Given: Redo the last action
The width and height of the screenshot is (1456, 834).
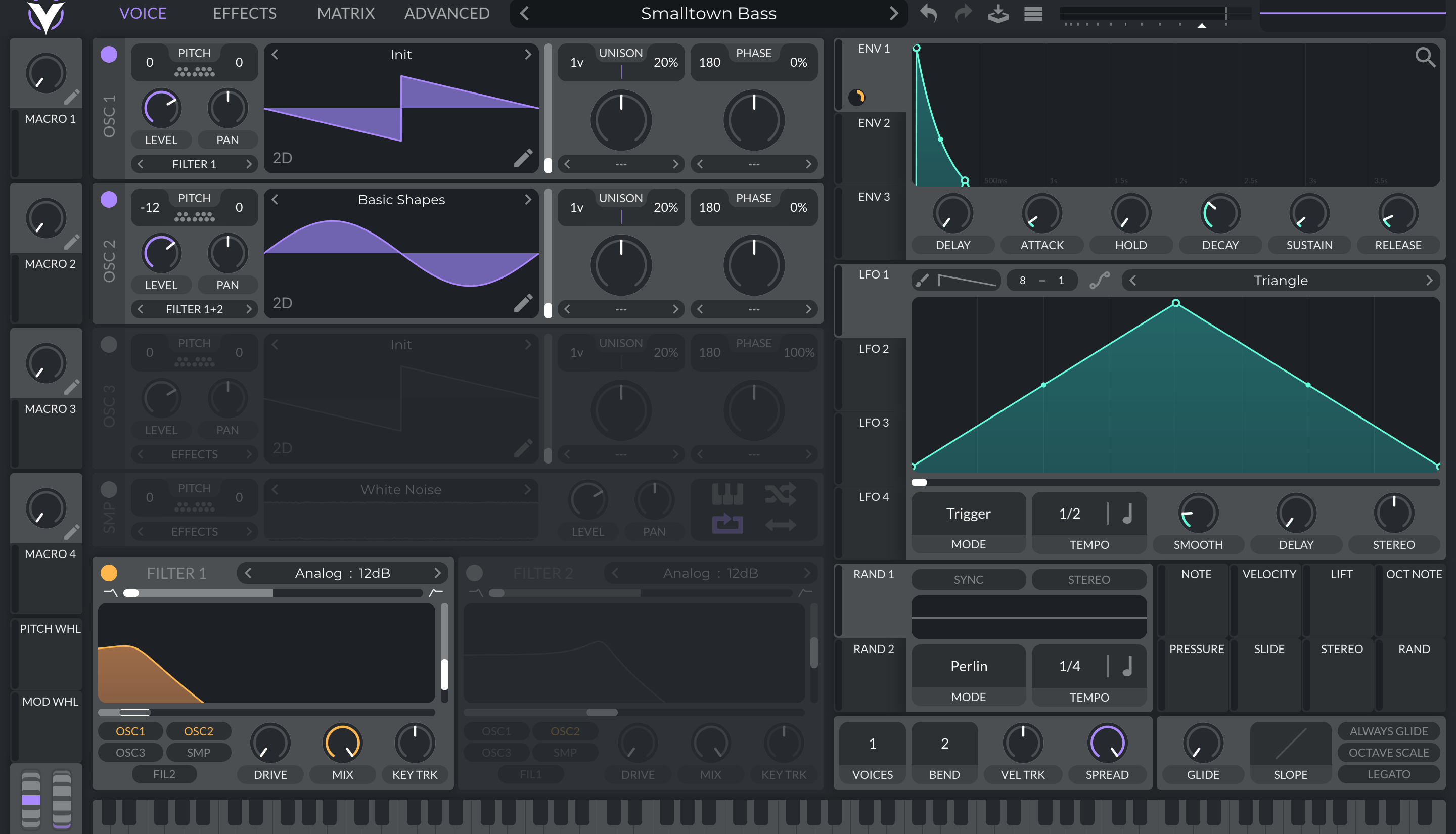Looking at the screenshot, I should [964, 13].
